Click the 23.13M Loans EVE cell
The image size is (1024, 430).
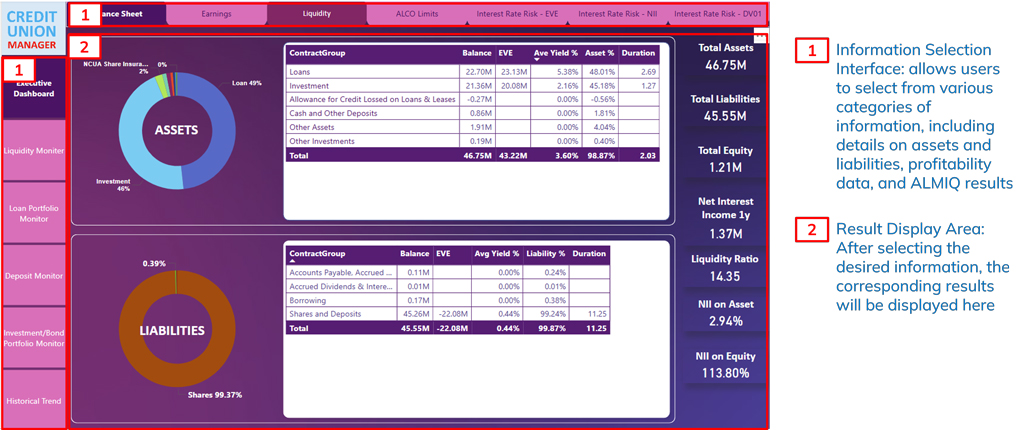513,72
